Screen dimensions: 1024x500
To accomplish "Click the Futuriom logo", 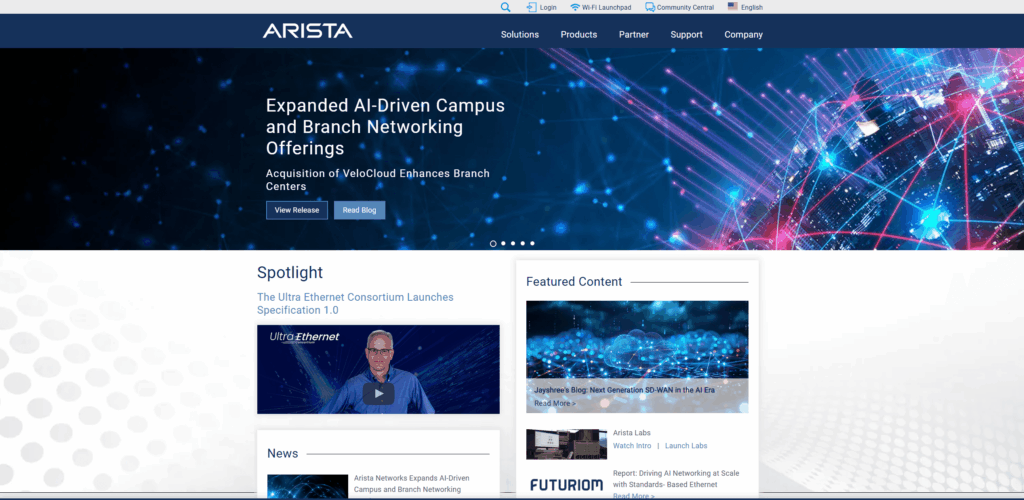I will [x=566, y=485].
